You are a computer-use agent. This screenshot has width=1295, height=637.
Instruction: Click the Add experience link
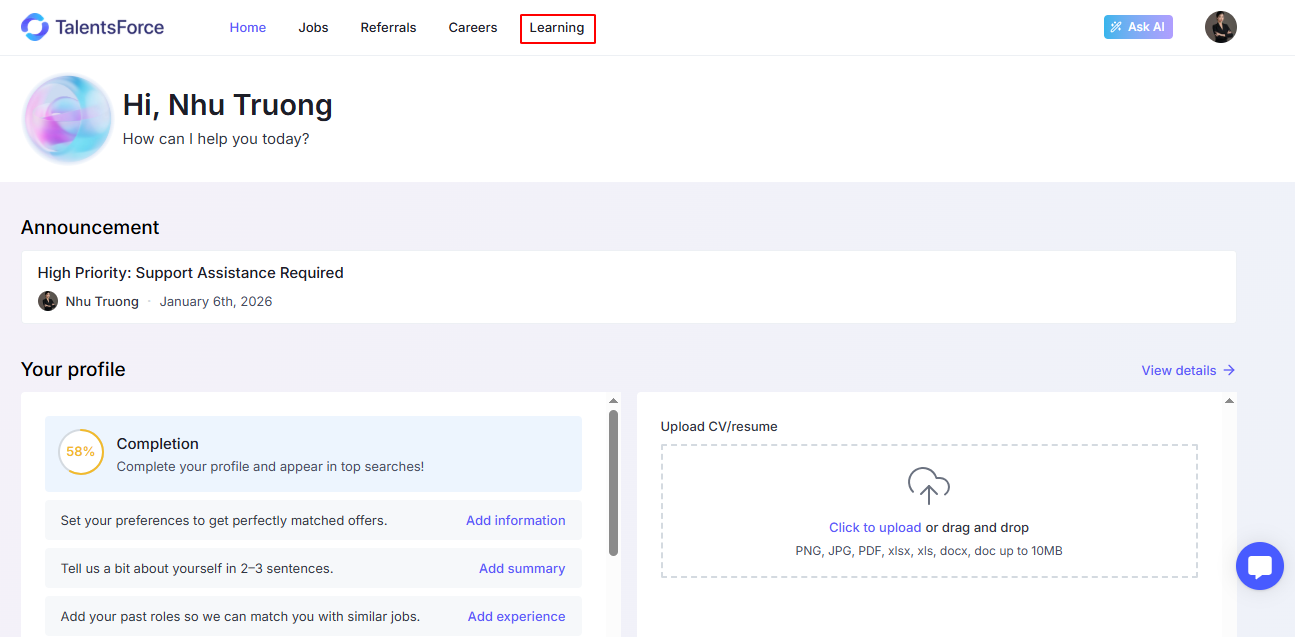pyautogui.click(x=517, y=616)
